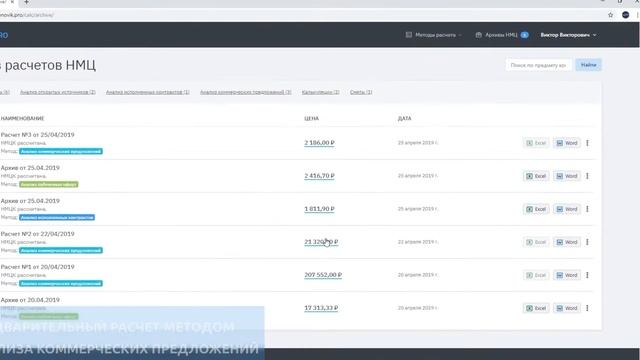Export Архив от 20.04.2019 to Word
Screen dimensions: 640x360
pyautogui.click(x=567, y=308)
